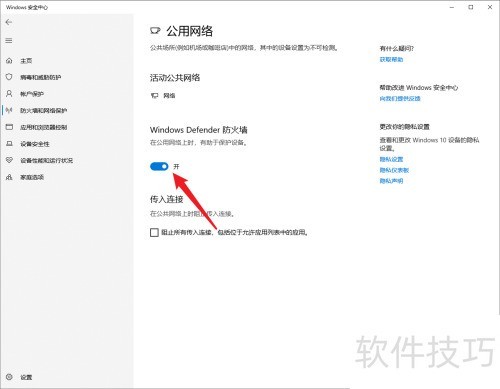Open the 隐私仪表板 link
The width and height of the screenshot is (500, 389).
click(x=394, y=170)
